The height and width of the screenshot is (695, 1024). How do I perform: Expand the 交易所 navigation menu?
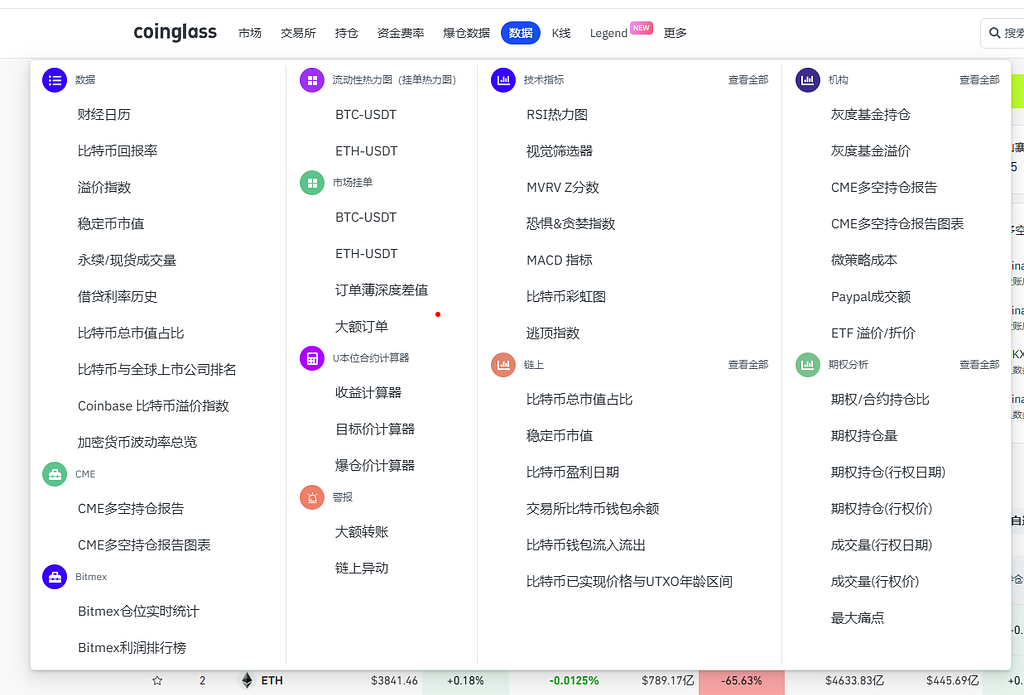(x=297, y=33)
